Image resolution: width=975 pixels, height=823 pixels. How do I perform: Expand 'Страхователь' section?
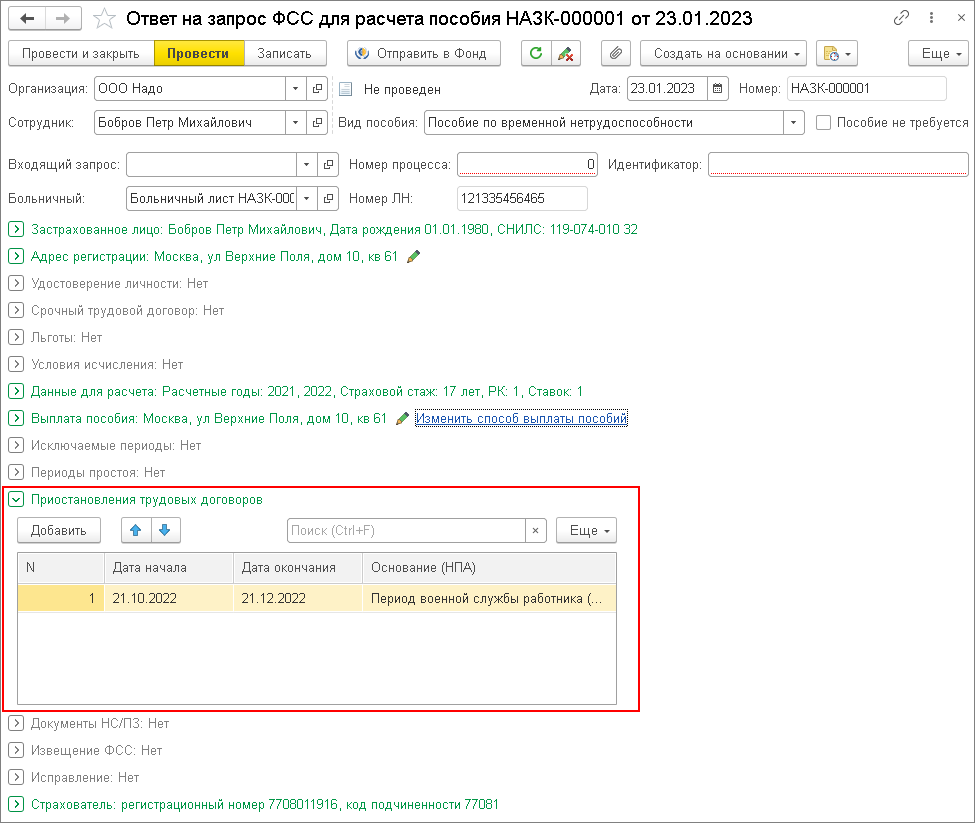[16, 804]
